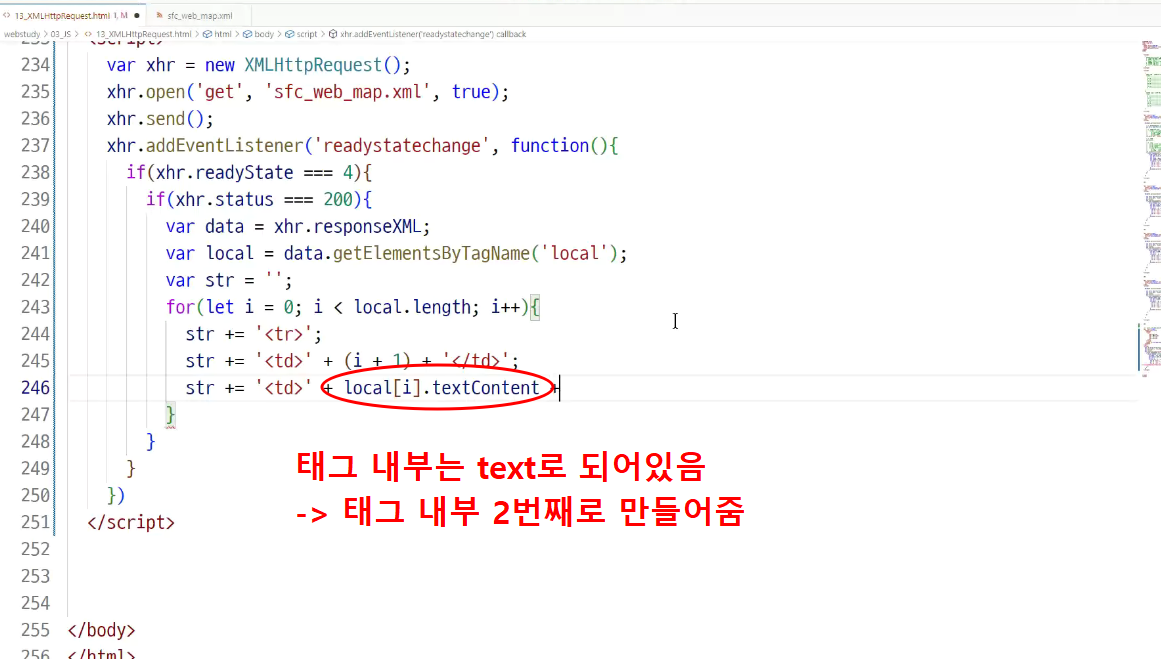Open 13_XMLHttpRequest.html breadcrumb item
Screen dimensions: 1161x659
(x=144, y=34)
